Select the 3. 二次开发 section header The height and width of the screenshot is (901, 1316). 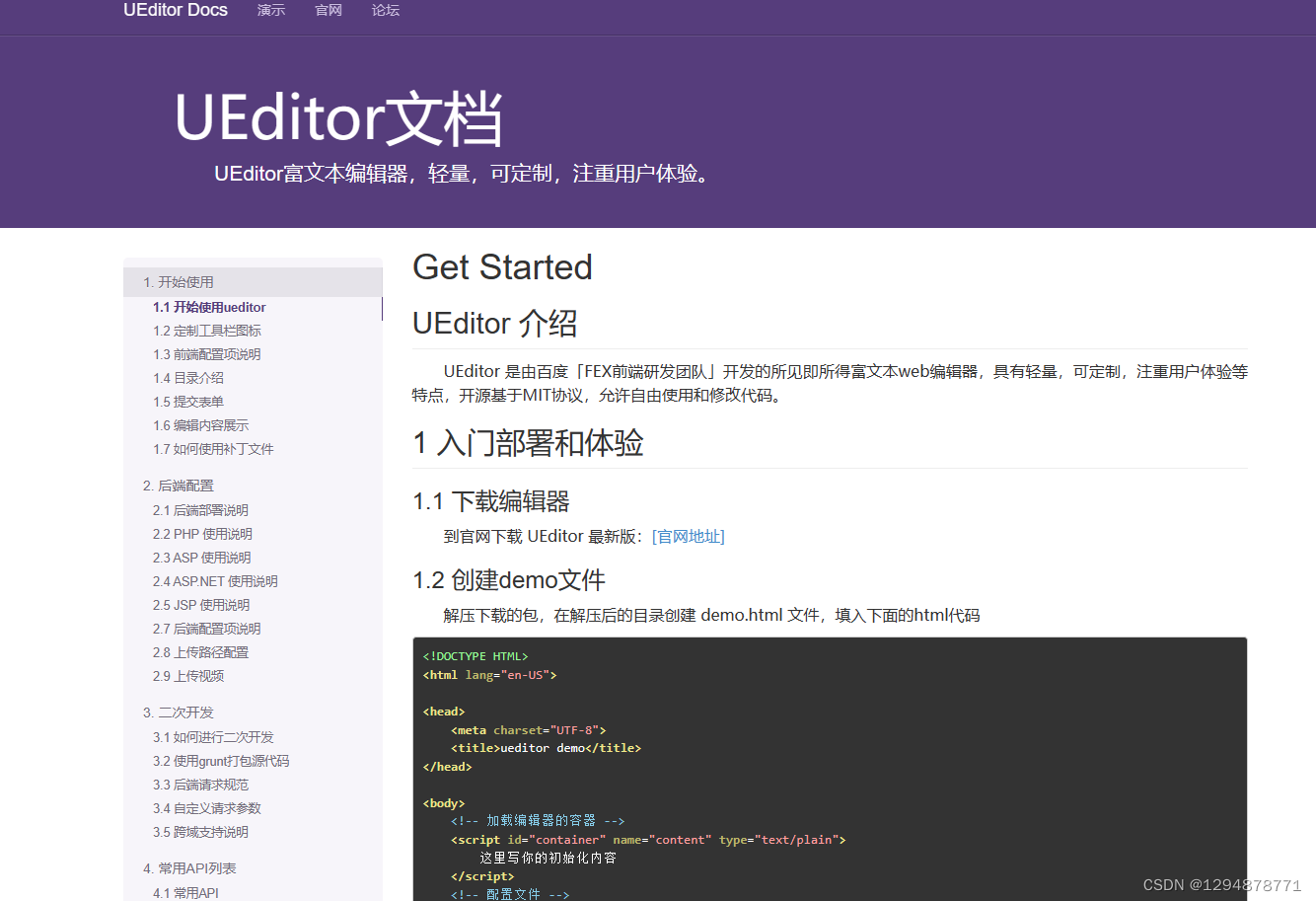pyautogui.click(x=180, y=712)
